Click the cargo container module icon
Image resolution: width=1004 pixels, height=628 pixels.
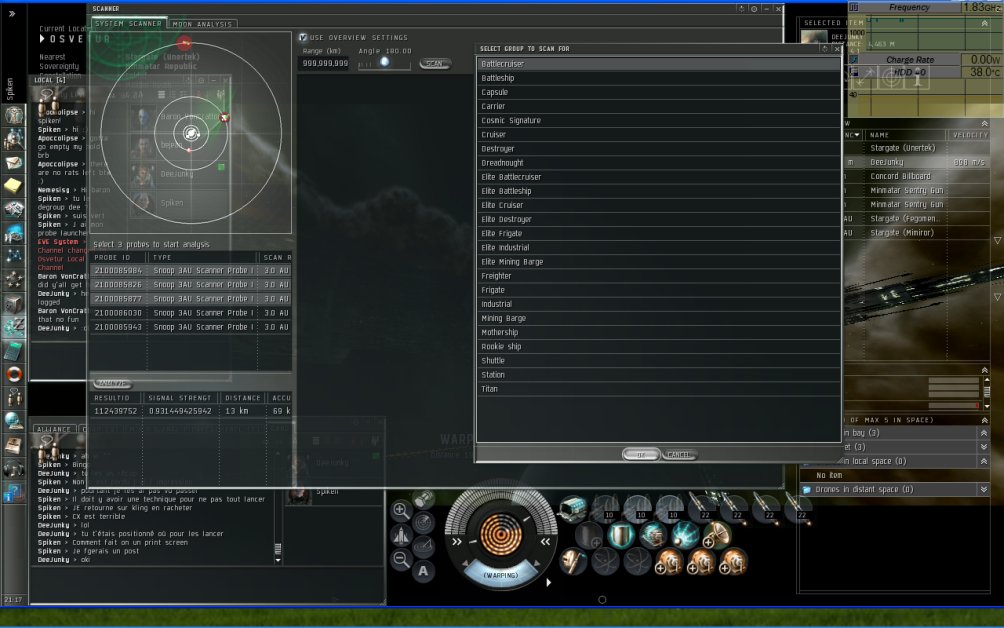coord(572,507)
